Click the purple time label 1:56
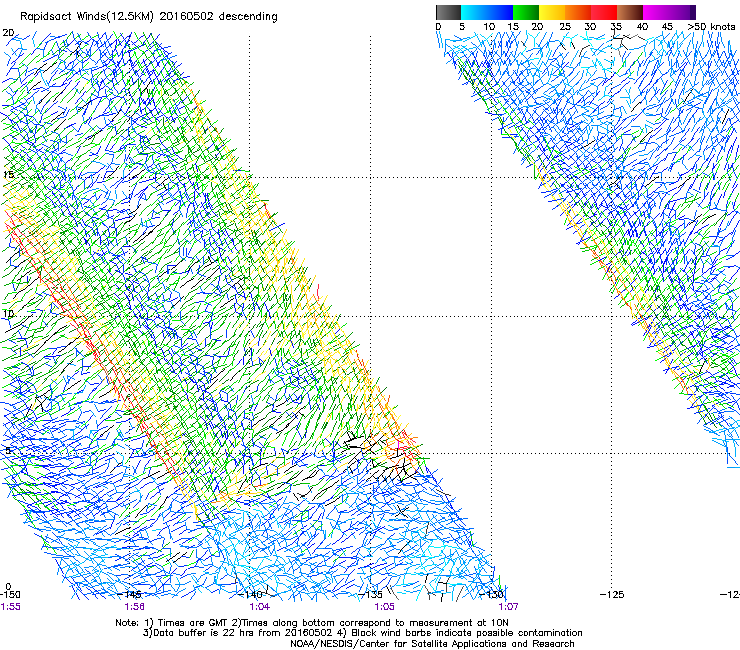 (135, 607)
